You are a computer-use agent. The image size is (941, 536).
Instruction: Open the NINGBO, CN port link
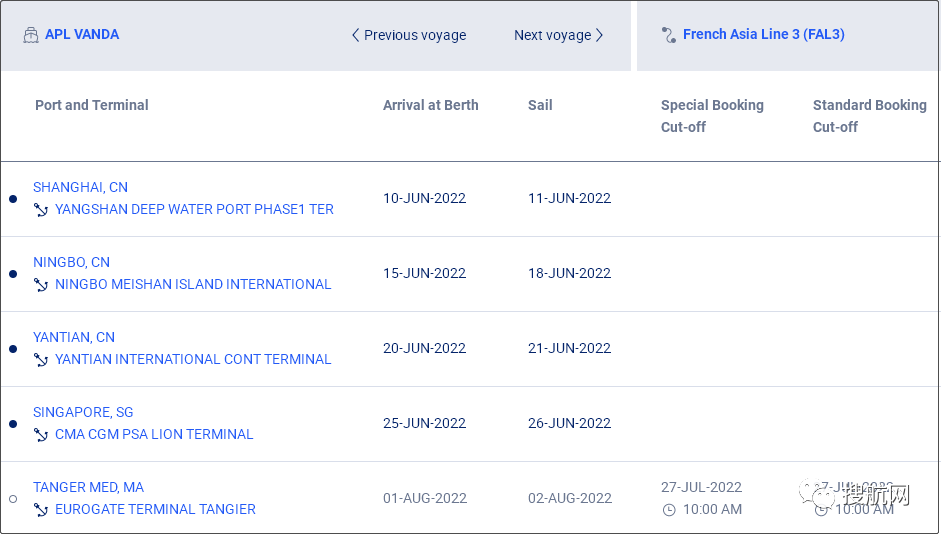click(71, 262)
